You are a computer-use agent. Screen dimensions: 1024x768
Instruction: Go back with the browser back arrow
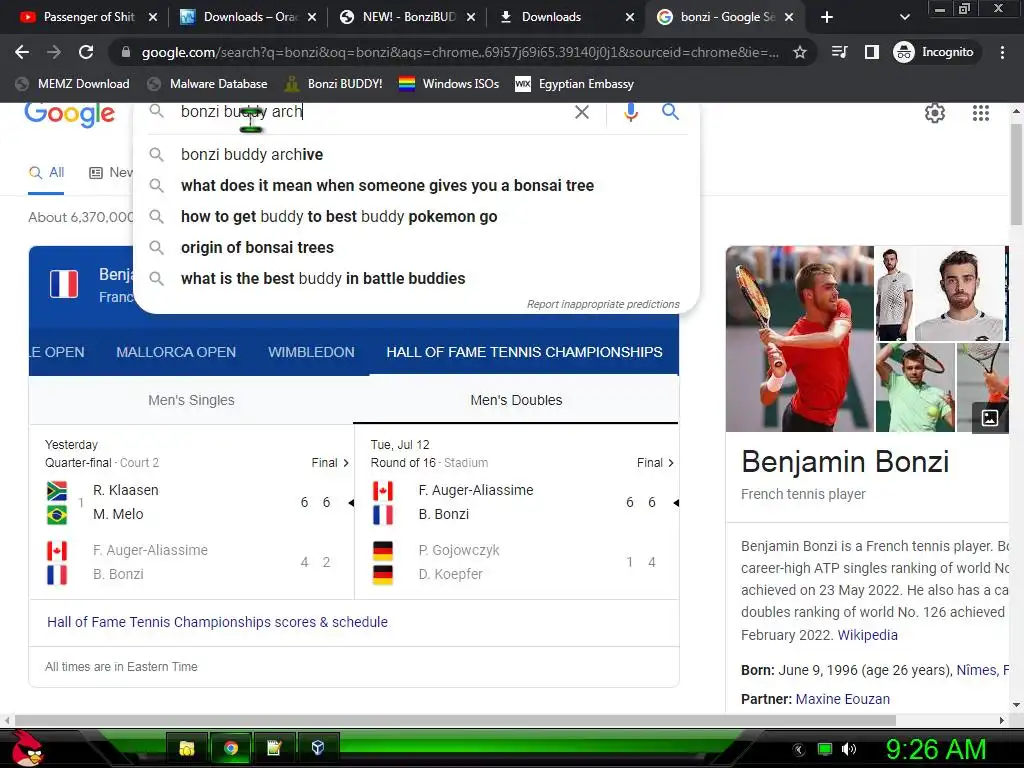tap(22, 52)
